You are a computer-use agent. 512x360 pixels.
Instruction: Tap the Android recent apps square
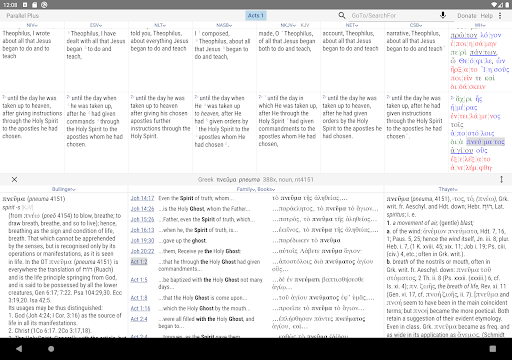pos(493,349)
